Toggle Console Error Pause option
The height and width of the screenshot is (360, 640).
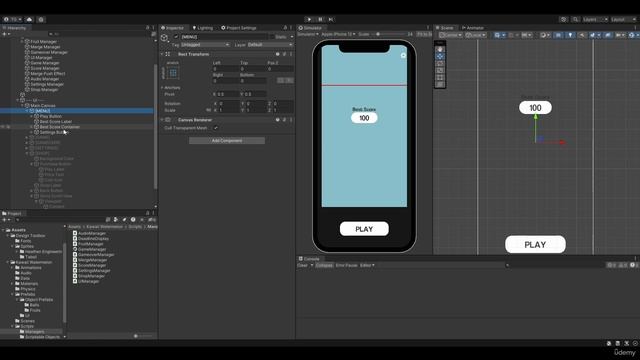click(347, 265)
